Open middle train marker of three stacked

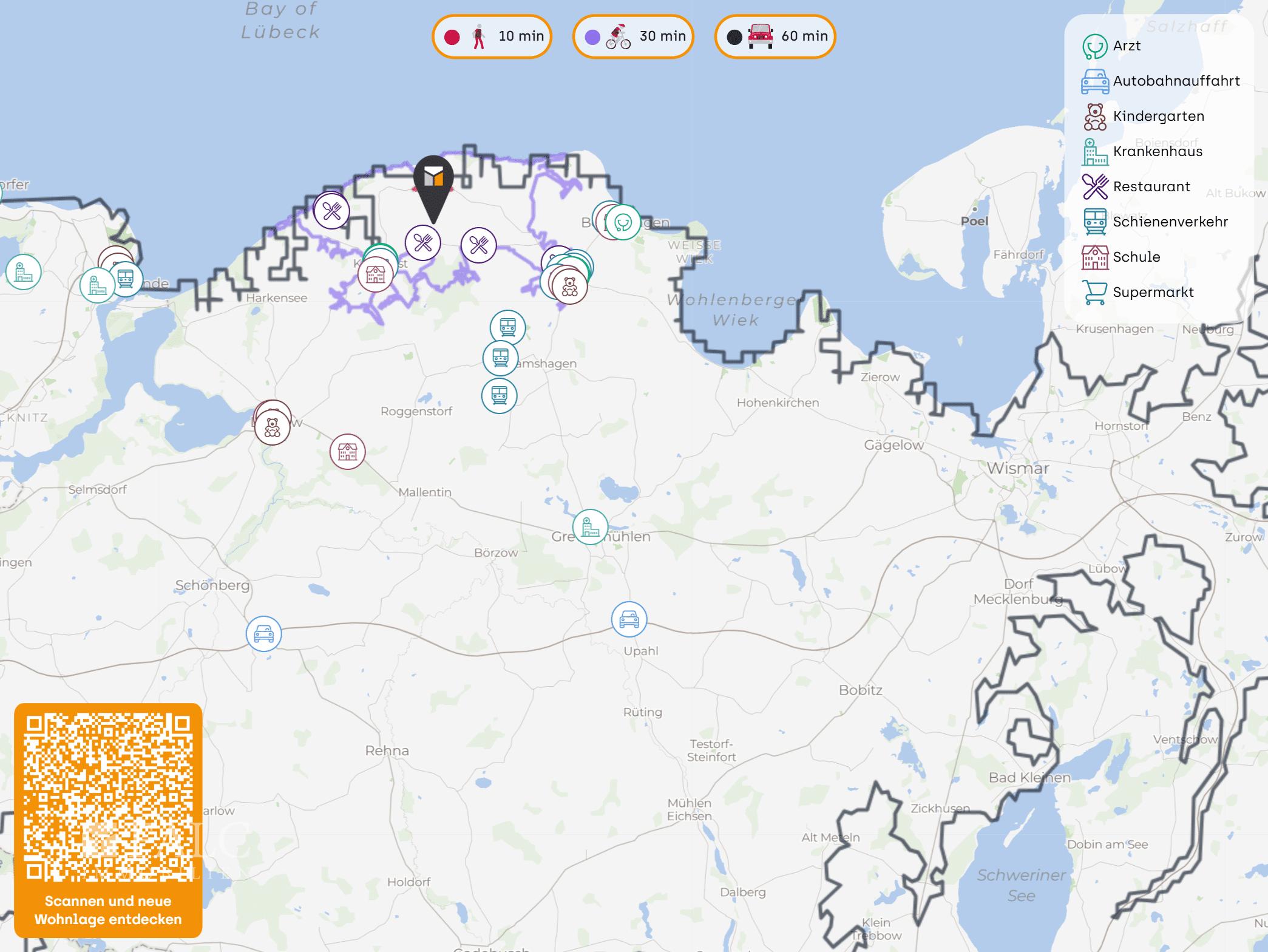501,358
